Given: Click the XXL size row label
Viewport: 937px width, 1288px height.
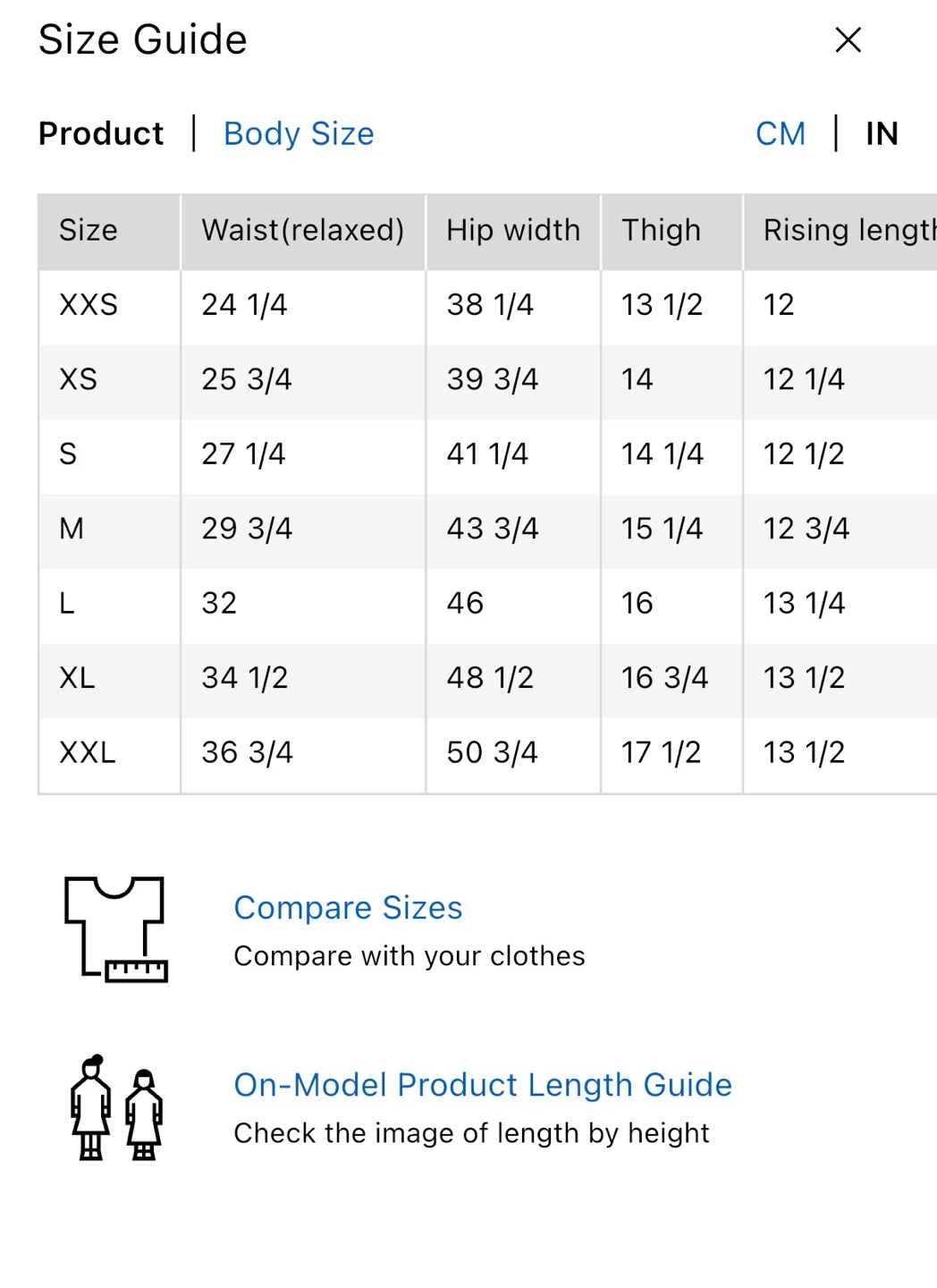Looking at the screenshot, I should pyautogui.click(x=88, y=752).
